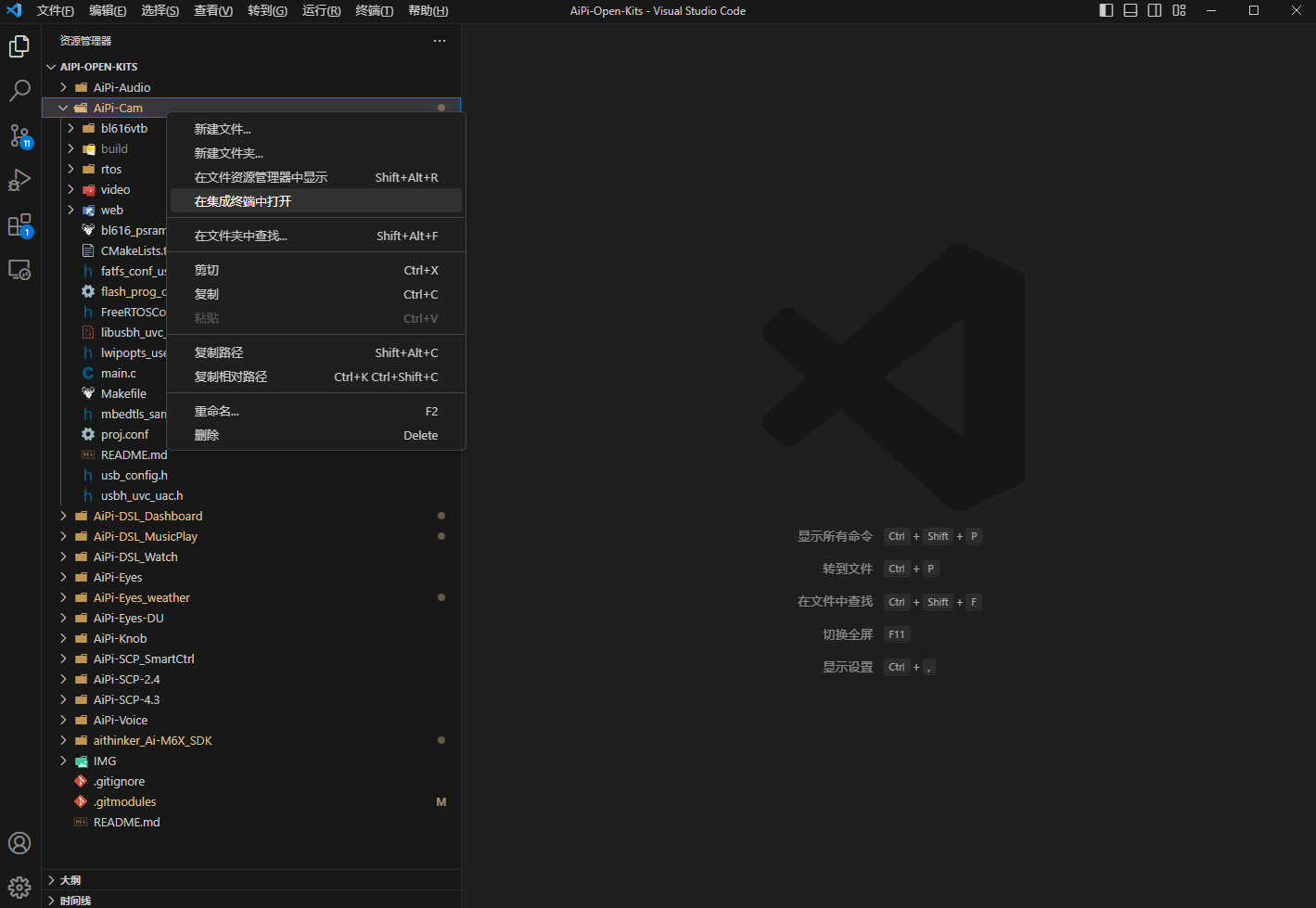Choose 剪切 in context menu
The height and width of the screenshot is (908, 1316).
pos(316,270)
